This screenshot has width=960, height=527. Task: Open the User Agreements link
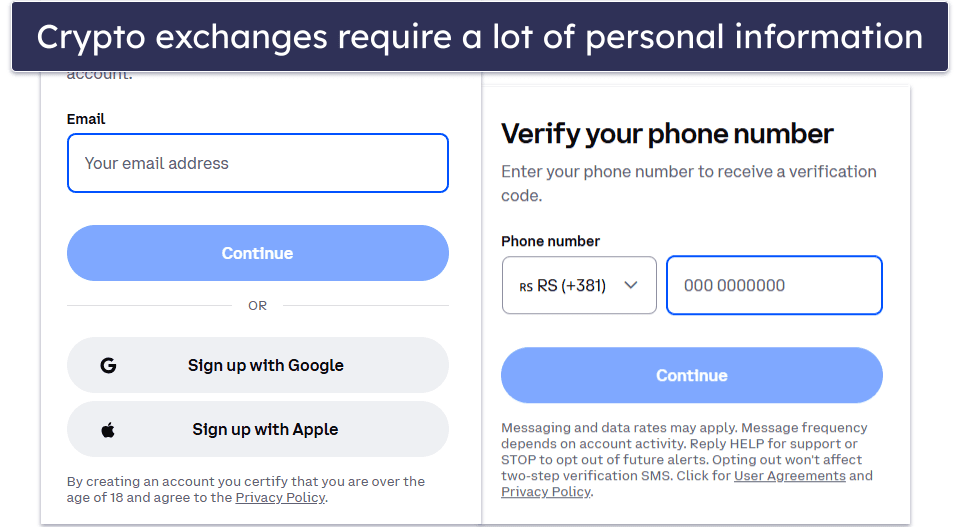(x=789, y=476)
